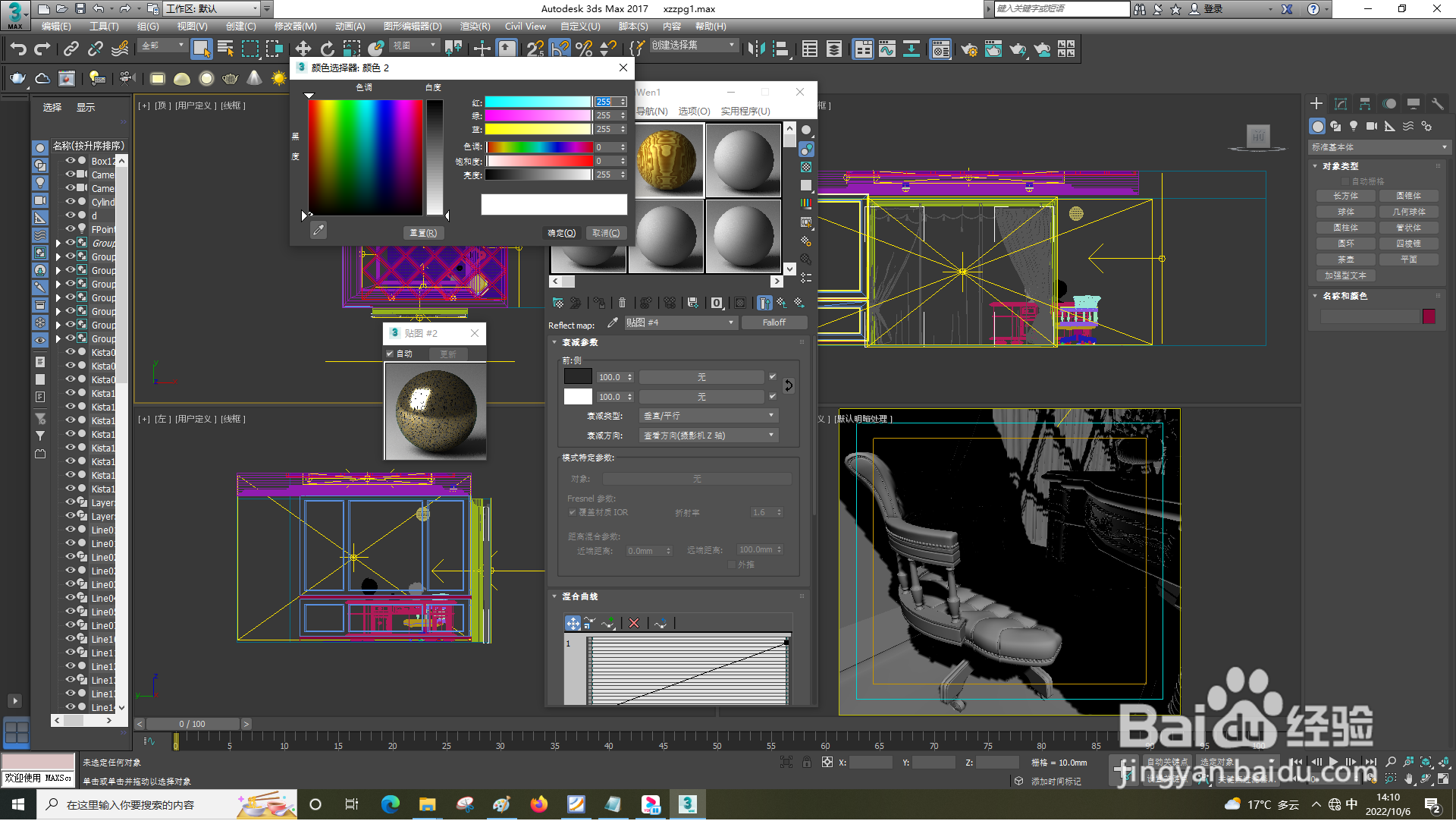Open the 脚本(S) menu

pos(633,26)
